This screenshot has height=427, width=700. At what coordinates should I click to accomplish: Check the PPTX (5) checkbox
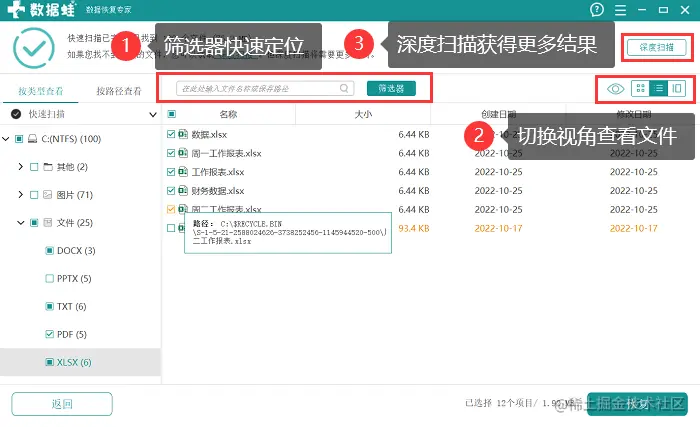tap(50, 278)
